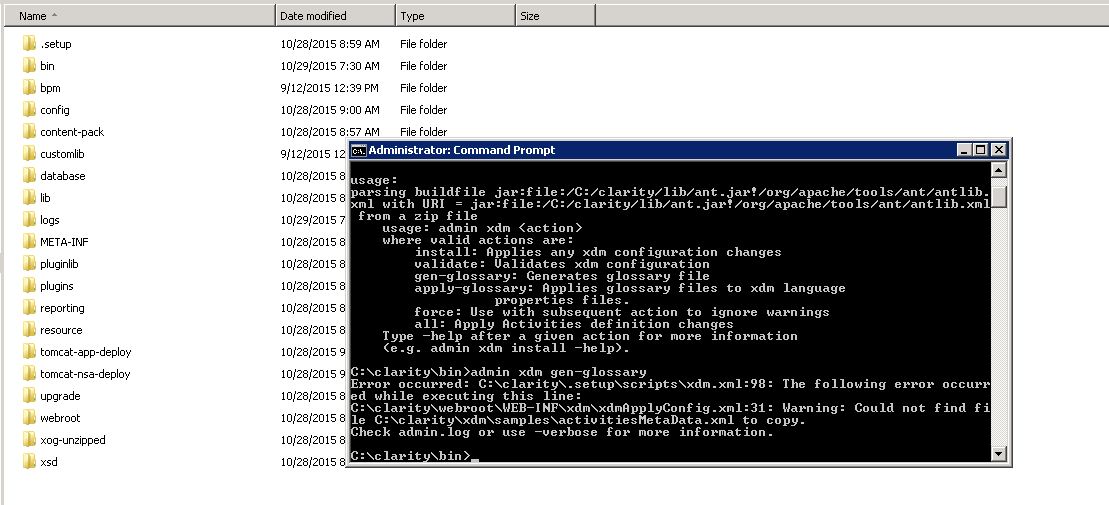This screenshot has width=1109, height=505.
Task: Click the Command Prompt scroll up arrow
Action: 999,170
